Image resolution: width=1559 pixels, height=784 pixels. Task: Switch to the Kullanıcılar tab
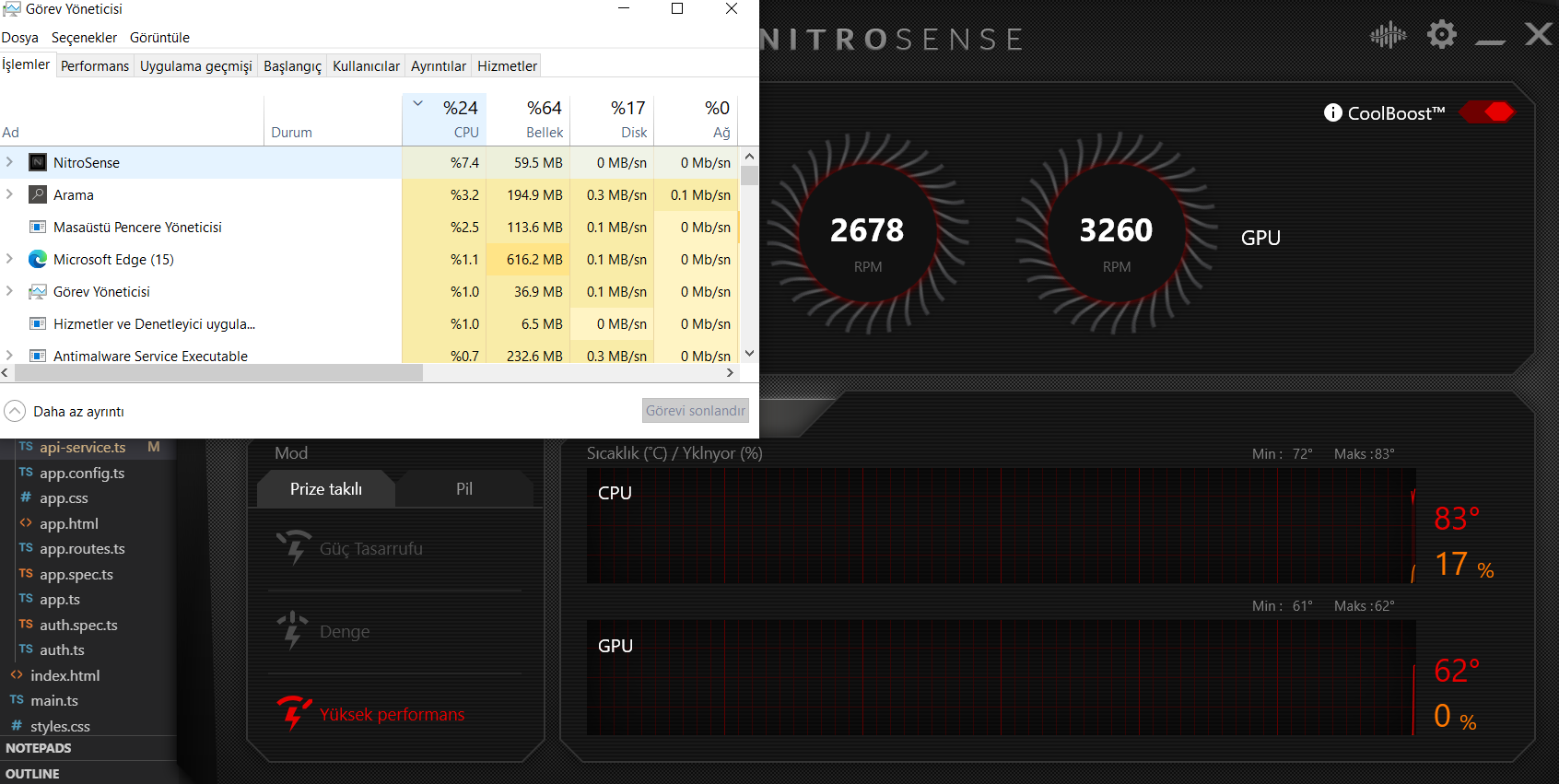coord(366,66)
